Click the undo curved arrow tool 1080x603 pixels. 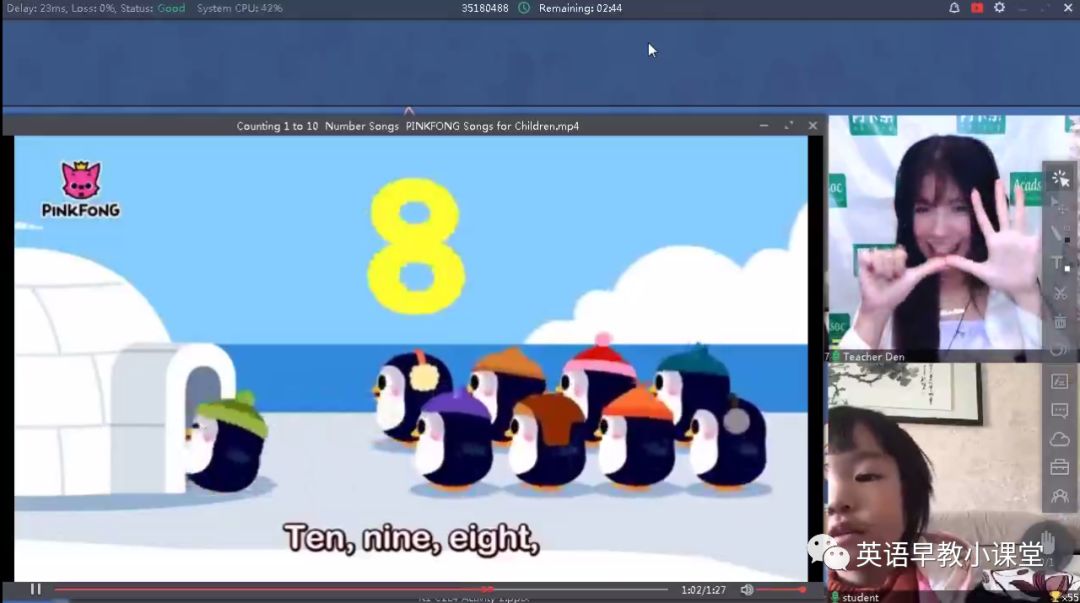point(1060,349)
